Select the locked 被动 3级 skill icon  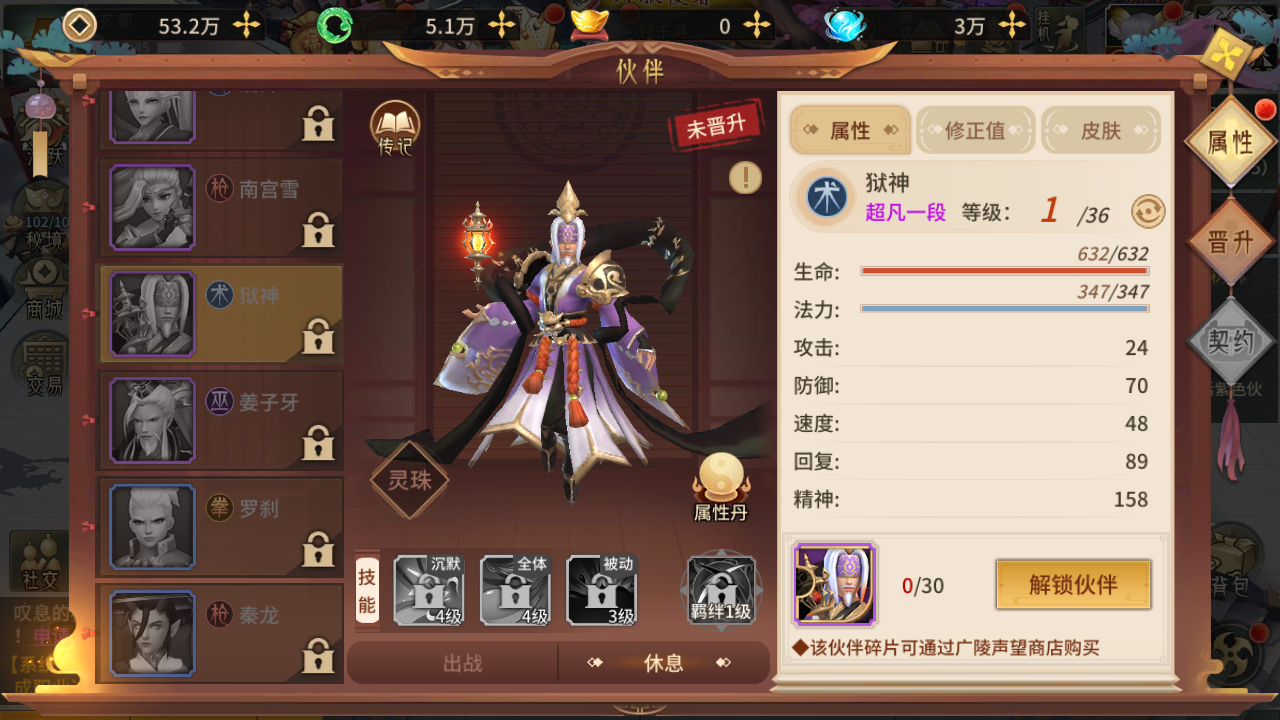601,590
